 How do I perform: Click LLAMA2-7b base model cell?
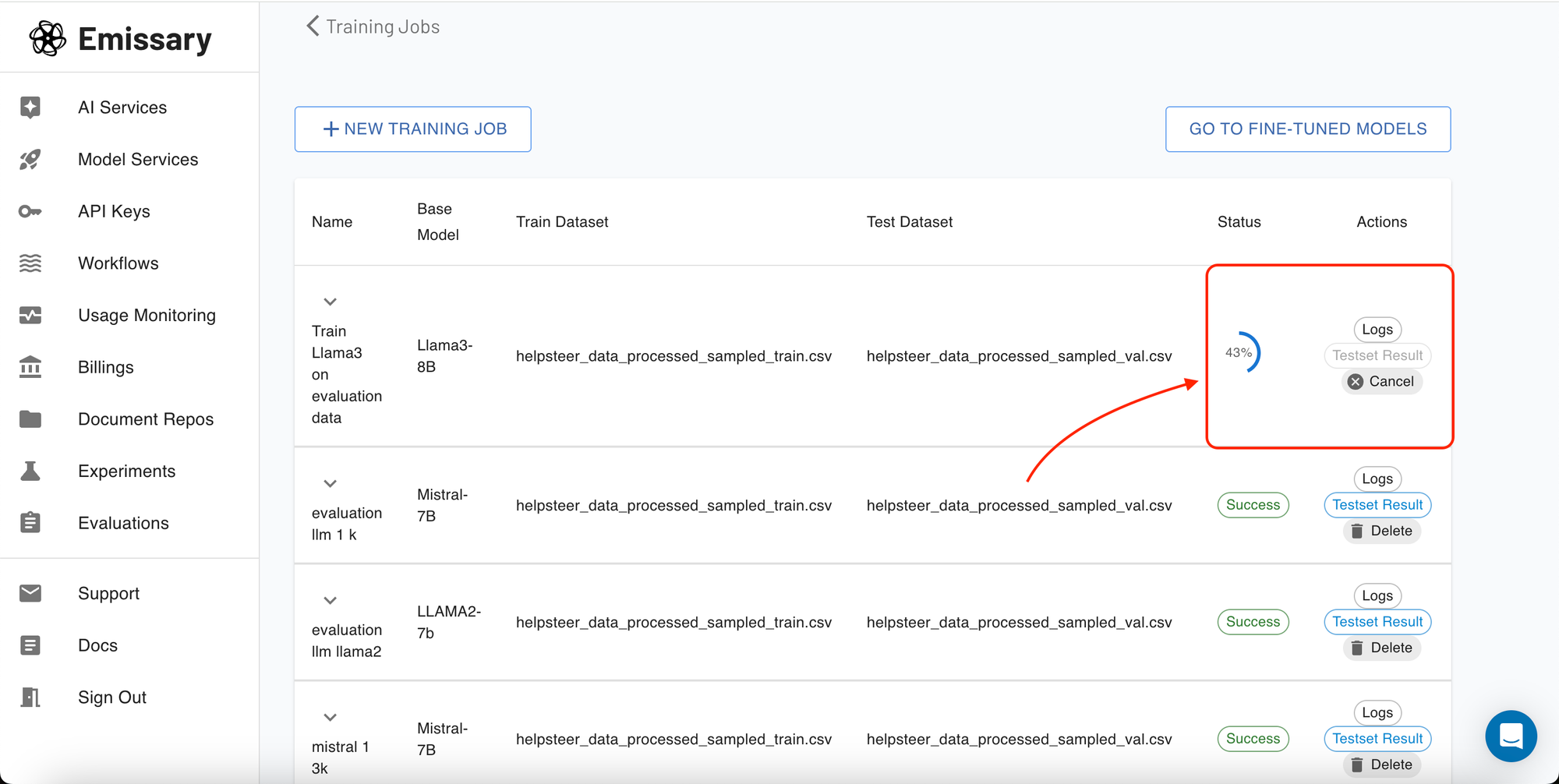point(449,622)
